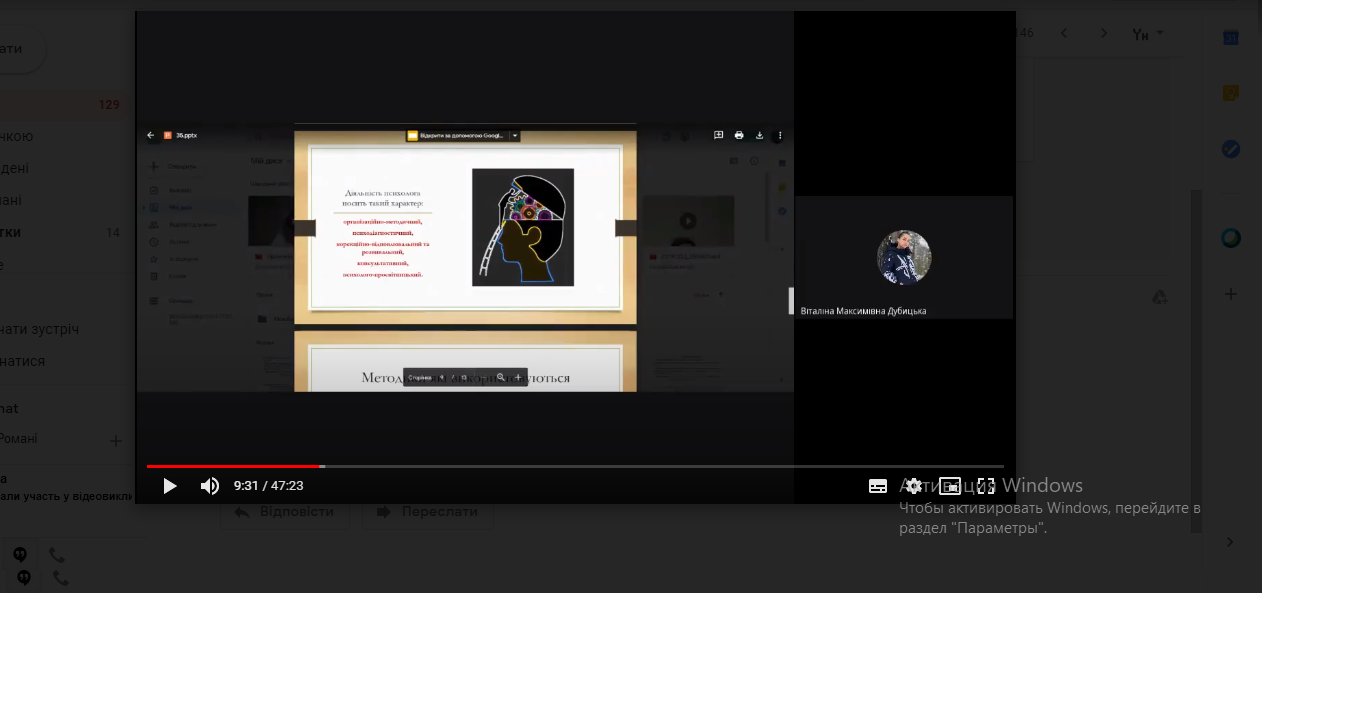Open inbox folder showing 129 unread
Viewport: 1366px width, 728px height.
(64, 105)
